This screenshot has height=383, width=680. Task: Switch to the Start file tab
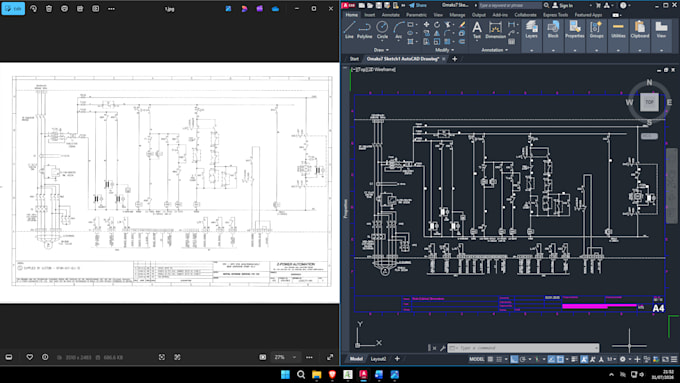coord(354,59)
